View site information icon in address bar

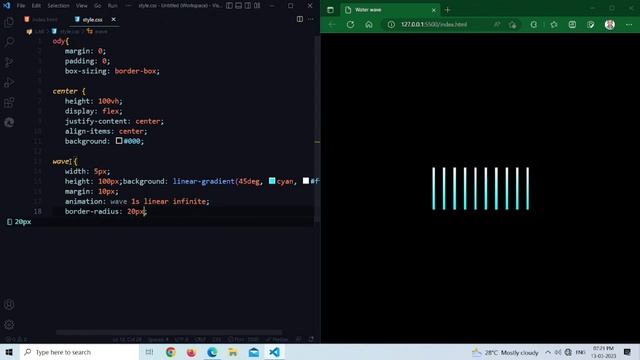point(391,24)
